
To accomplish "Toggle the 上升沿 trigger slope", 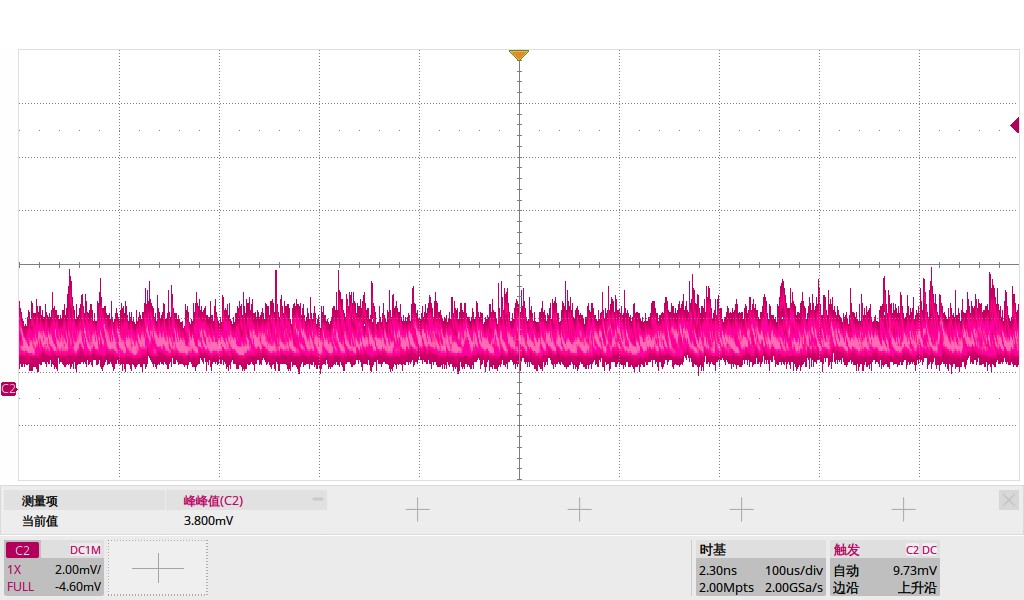I will pyautogui.click(x=916, y=587).
